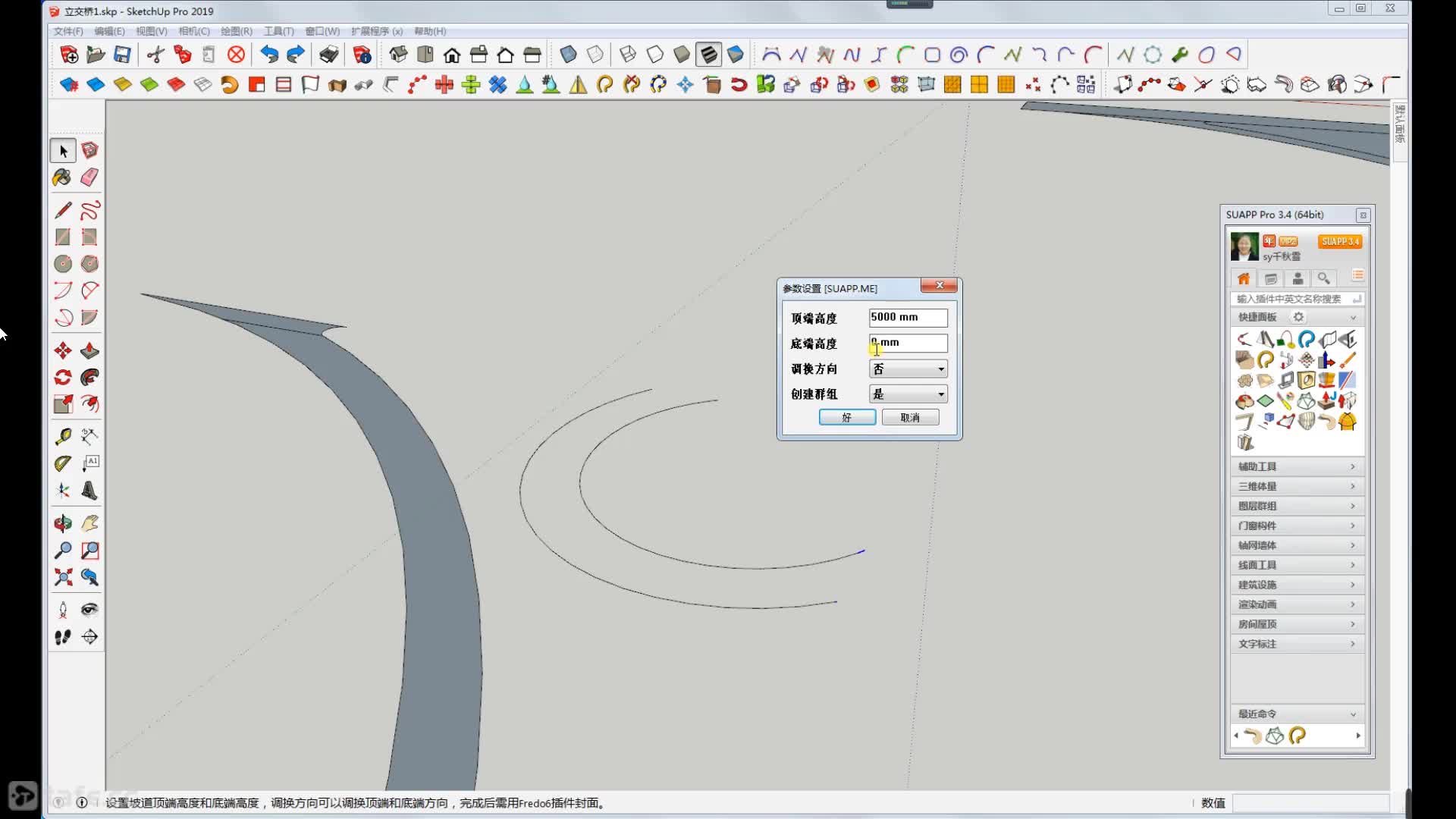
Task: Open 文件(F) menu
Action: [x=68, y=31]
